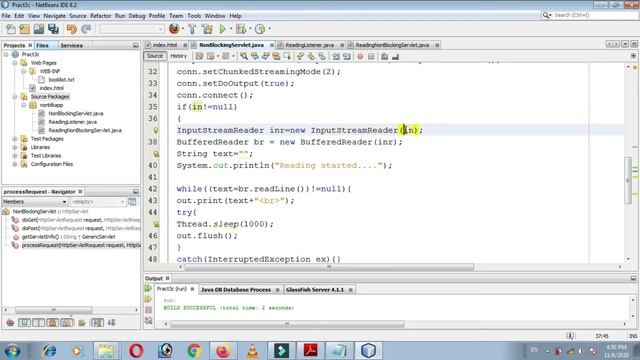This screenshot has height=360, width=640.
Task: Click the History view button
Action: [178, 56]
